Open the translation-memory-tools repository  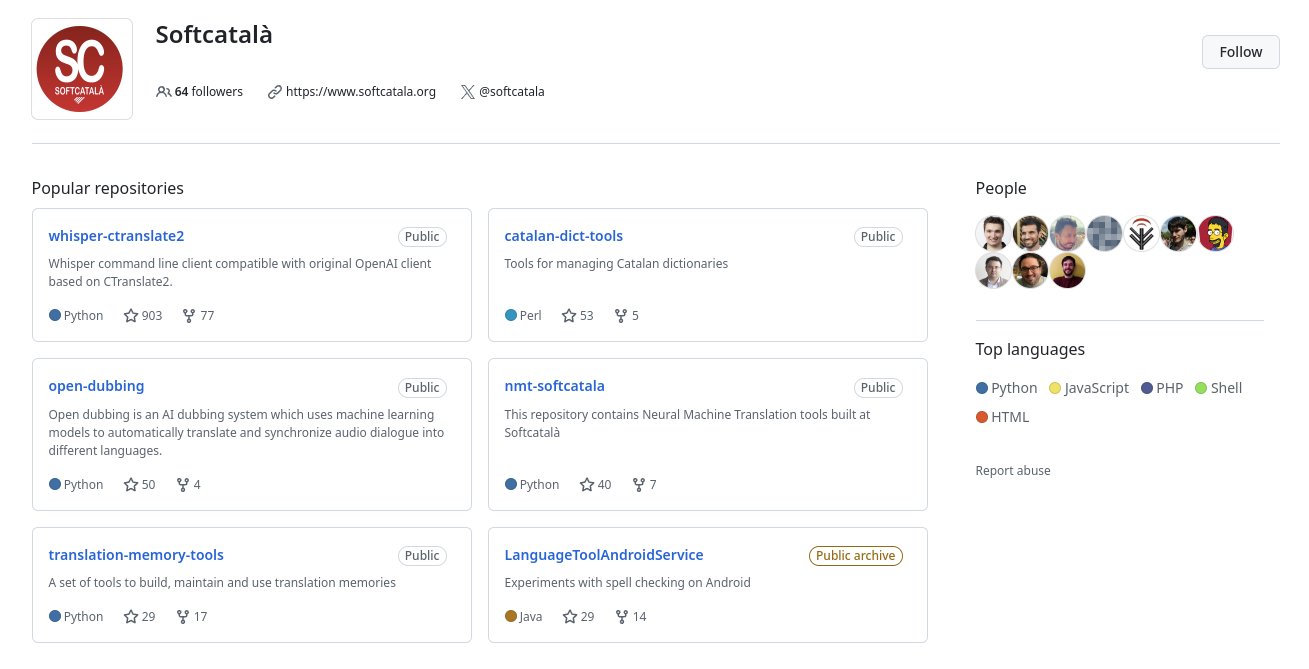pos(136,555)
